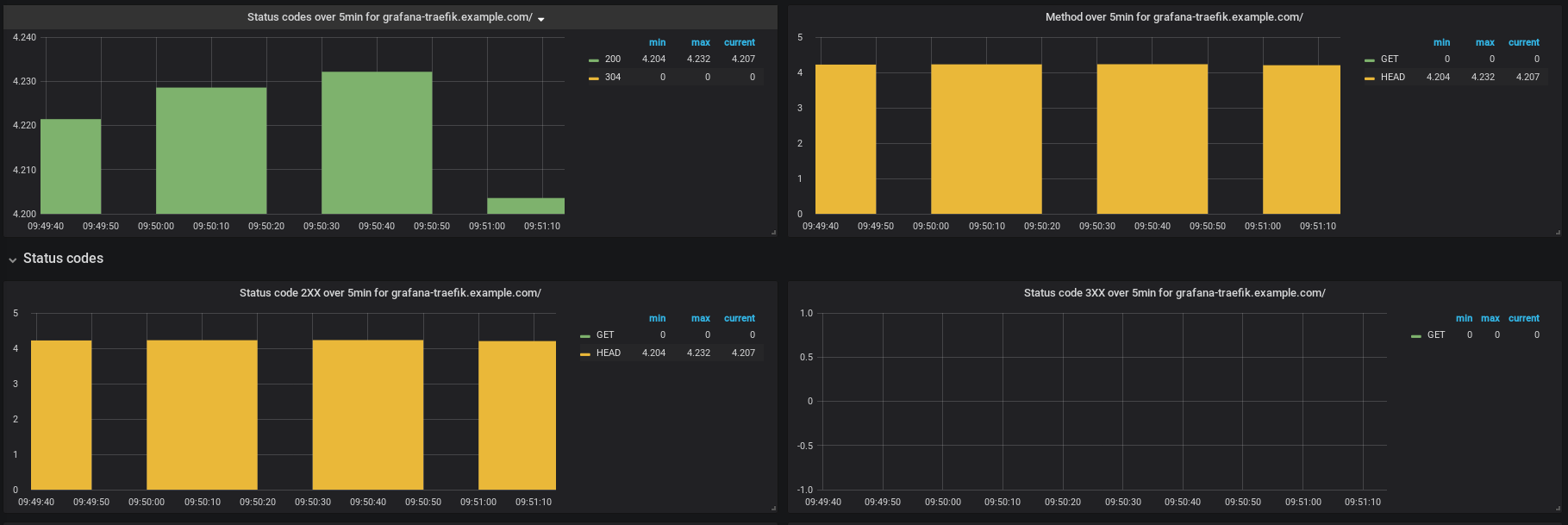Grab the resize handle of the 2XX panel
The image size is (1568, 525).
click(773, 509)
